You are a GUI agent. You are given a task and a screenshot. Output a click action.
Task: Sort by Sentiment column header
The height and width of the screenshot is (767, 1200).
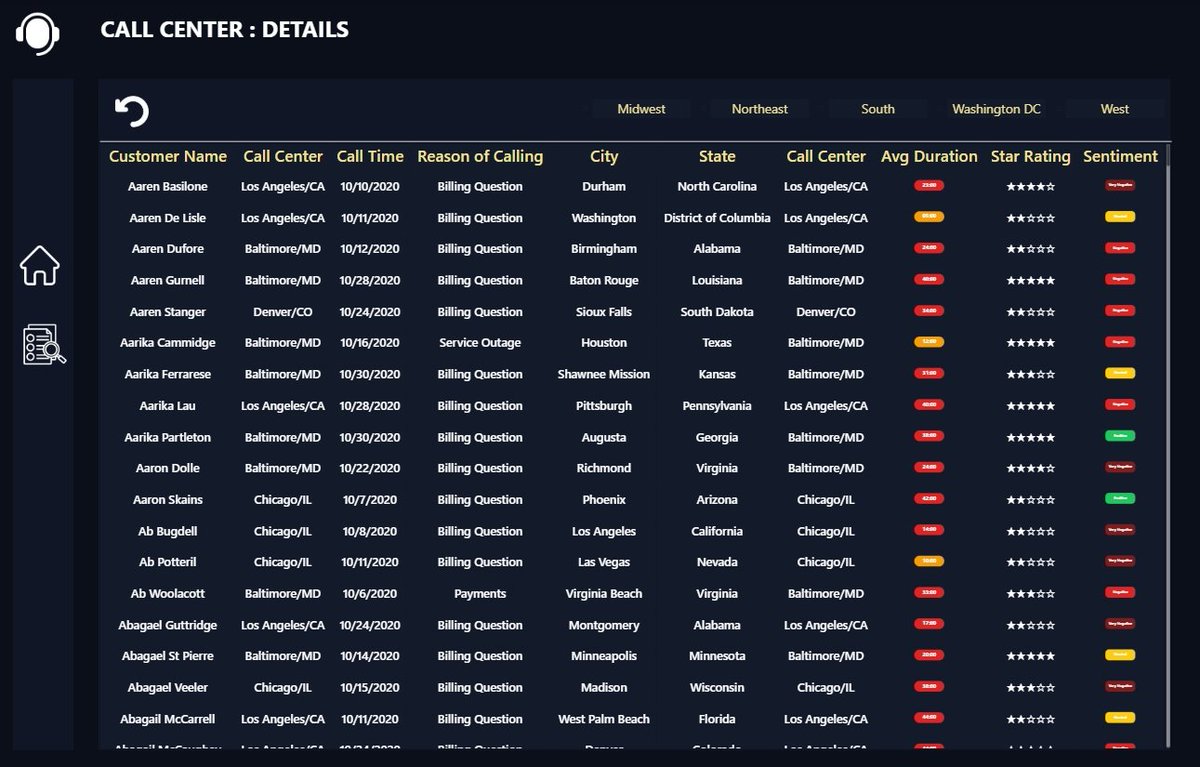tap(1120, 157)
